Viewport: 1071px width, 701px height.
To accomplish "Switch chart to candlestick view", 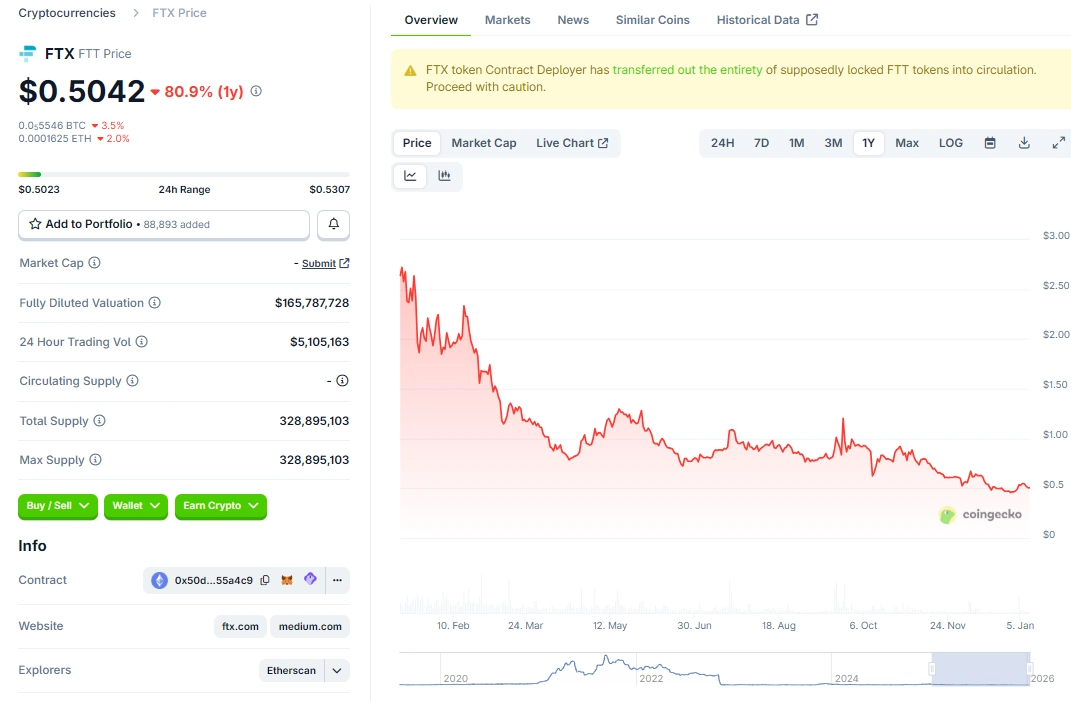I will coord(444,176).
